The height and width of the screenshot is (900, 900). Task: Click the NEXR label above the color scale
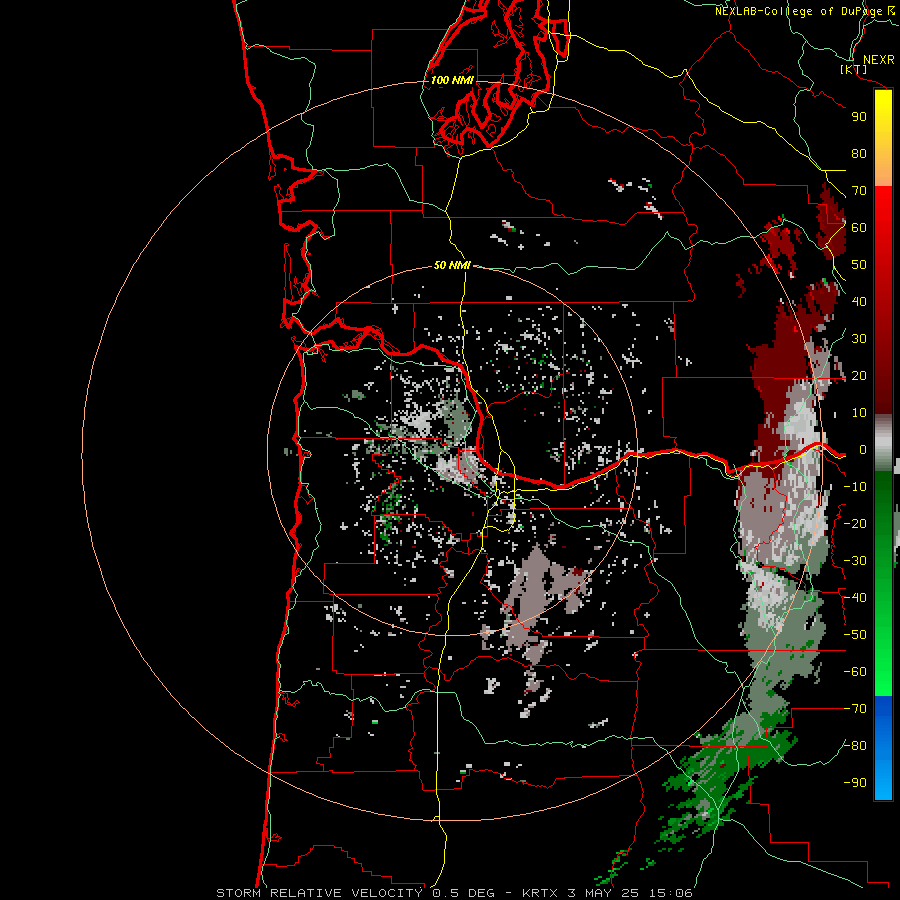(878, 60)
